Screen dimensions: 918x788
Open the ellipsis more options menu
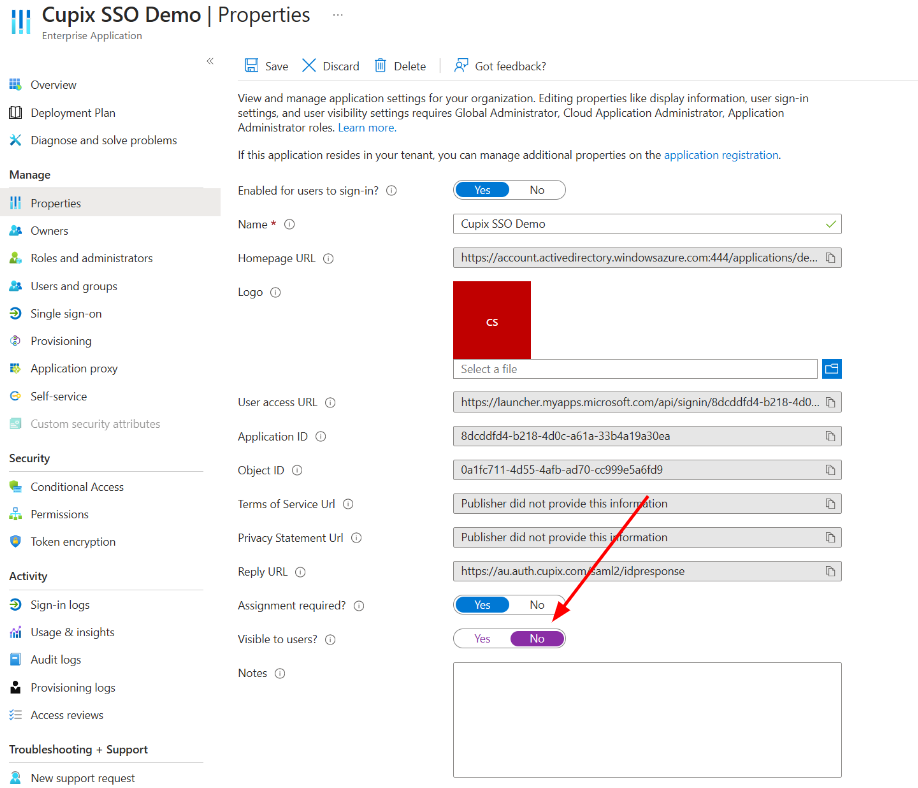(338, 15)
